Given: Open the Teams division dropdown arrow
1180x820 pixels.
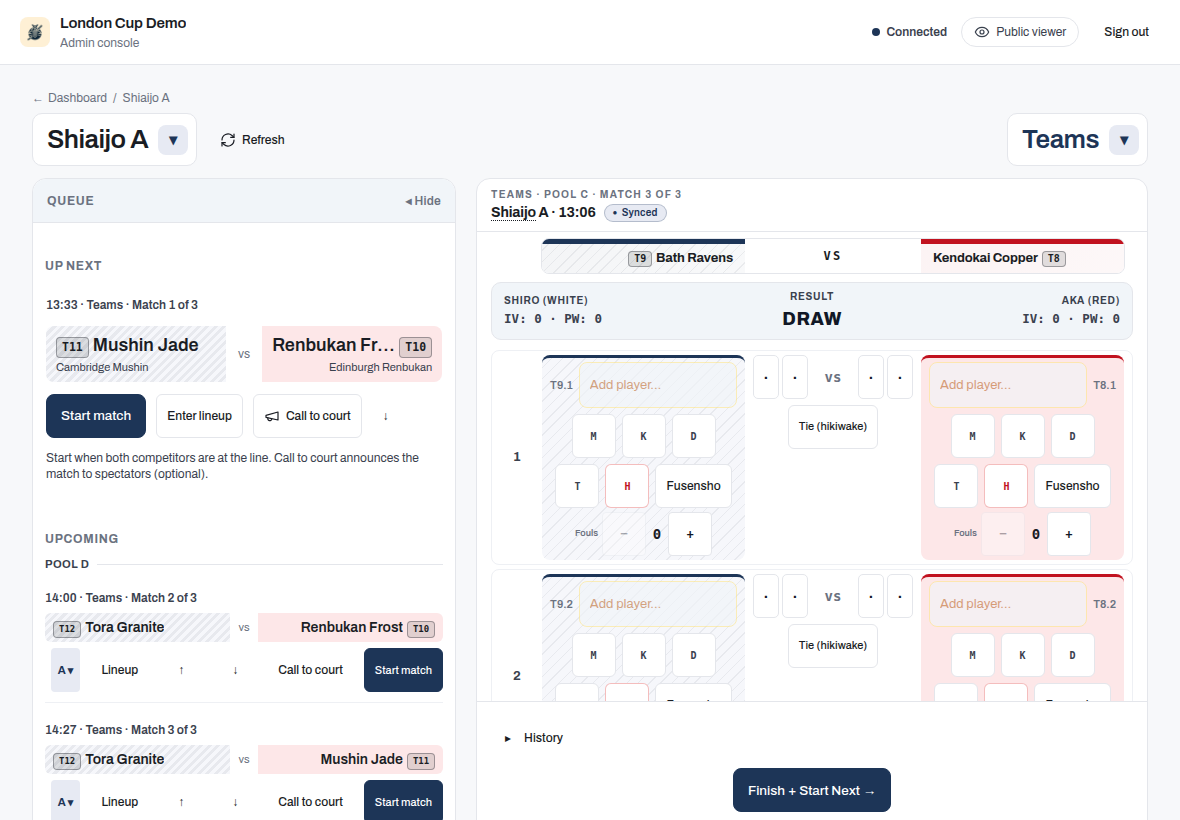Looking at the screenshot, I should pos(1124,140).
